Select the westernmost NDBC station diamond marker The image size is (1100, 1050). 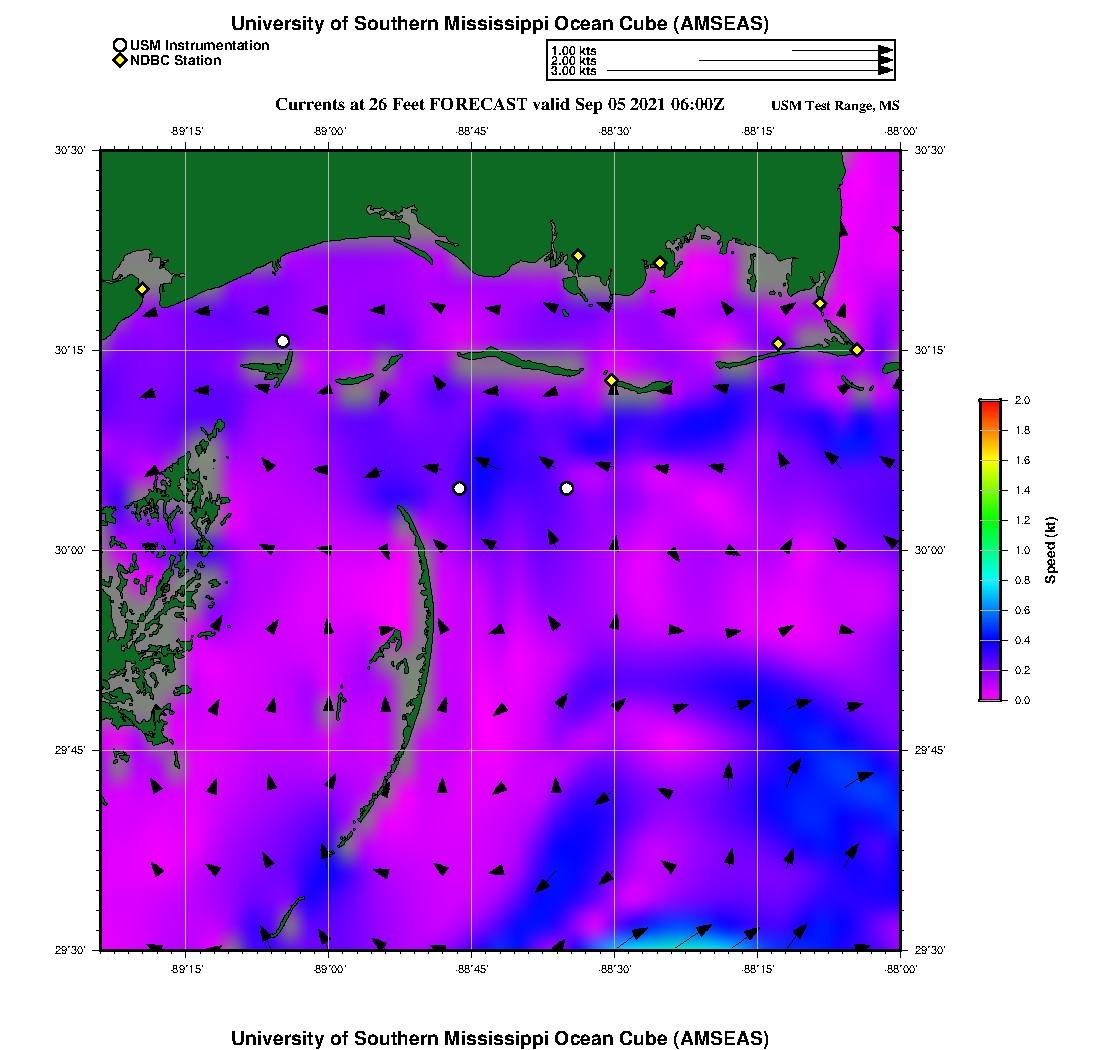(143, 289)
